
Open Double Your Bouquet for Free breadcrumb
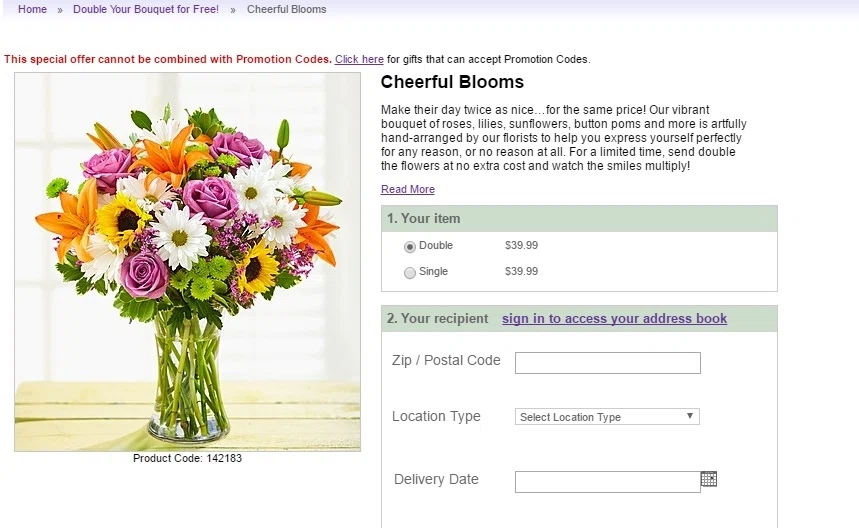pos(146,9)
